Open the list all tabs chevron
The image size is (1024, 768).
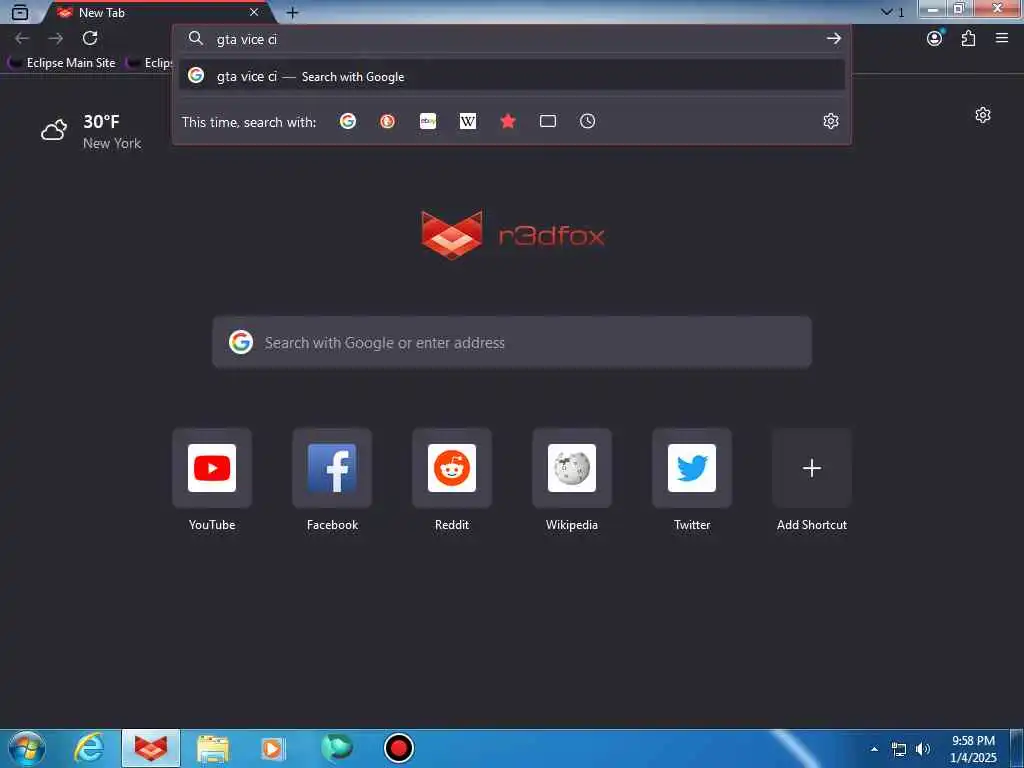point(886,12)
